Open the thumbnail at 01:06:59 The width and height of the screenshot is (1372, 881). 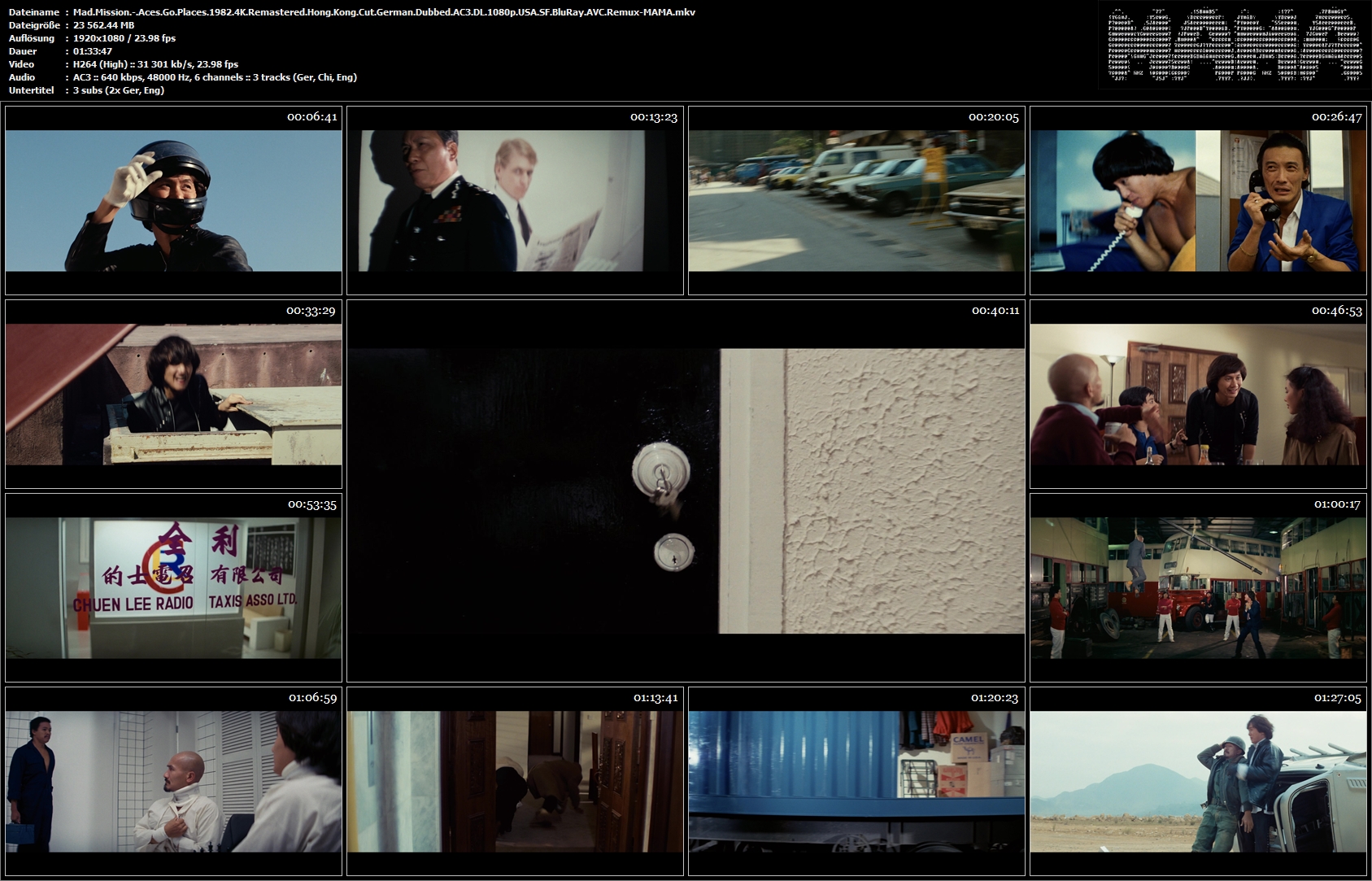pos(173,781)
